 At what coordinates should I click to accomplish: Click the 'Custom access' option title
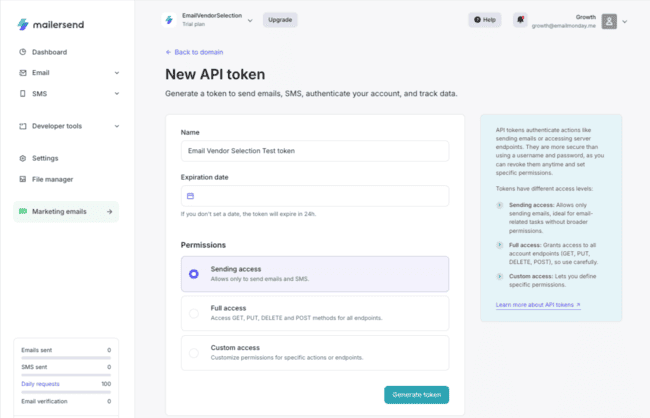pos(235,348)
